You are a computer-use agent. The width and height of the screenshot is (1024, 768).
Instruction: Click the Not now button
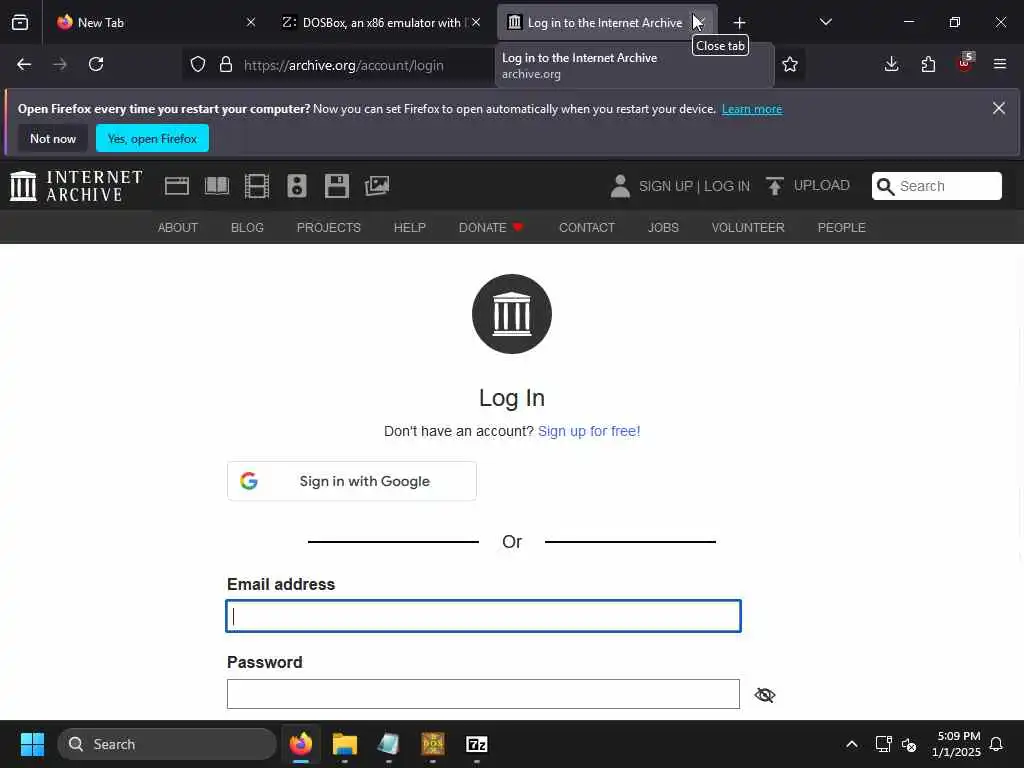[53, 138]
